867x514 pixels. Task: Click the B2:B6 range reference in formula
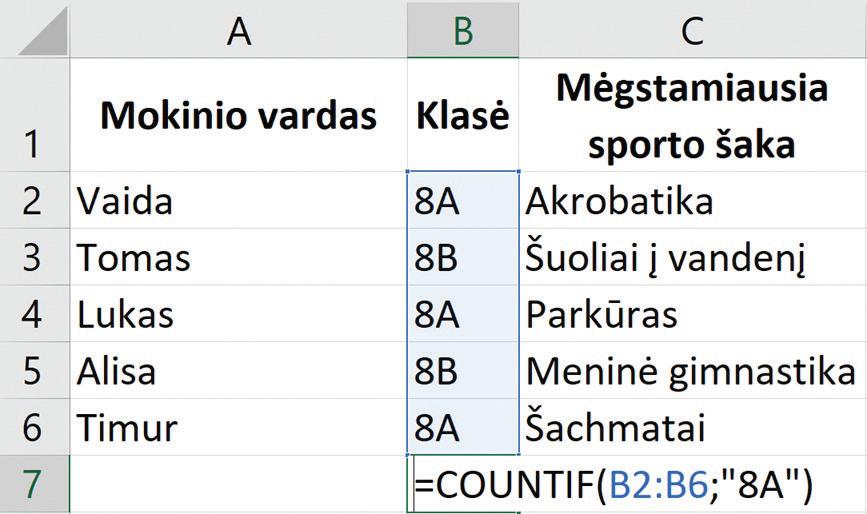point(658,485)
